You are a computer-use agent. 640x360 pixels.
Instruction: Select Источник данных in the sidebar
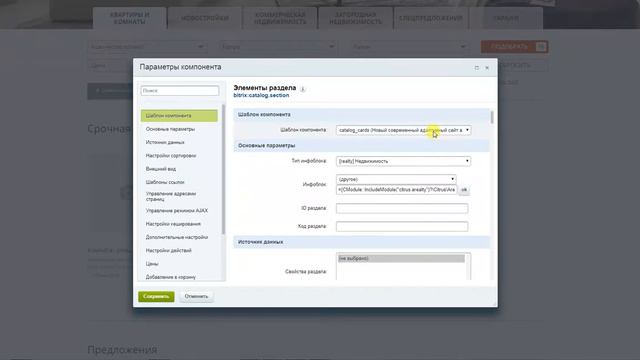click(165, 142)
